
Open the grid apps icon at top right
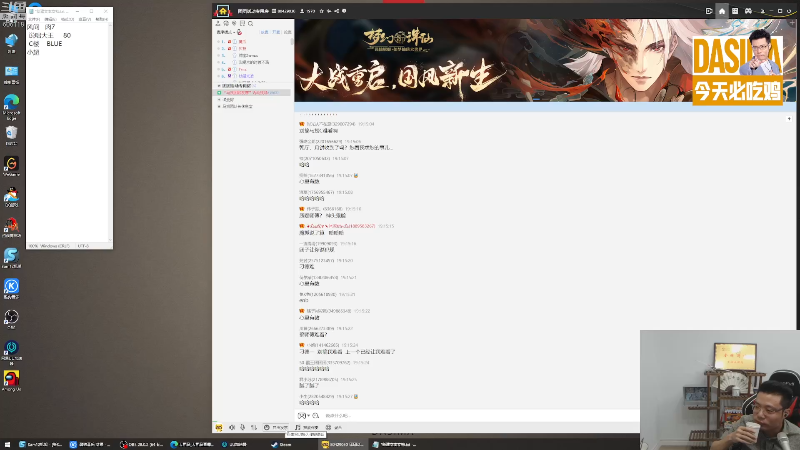(735, 11)
